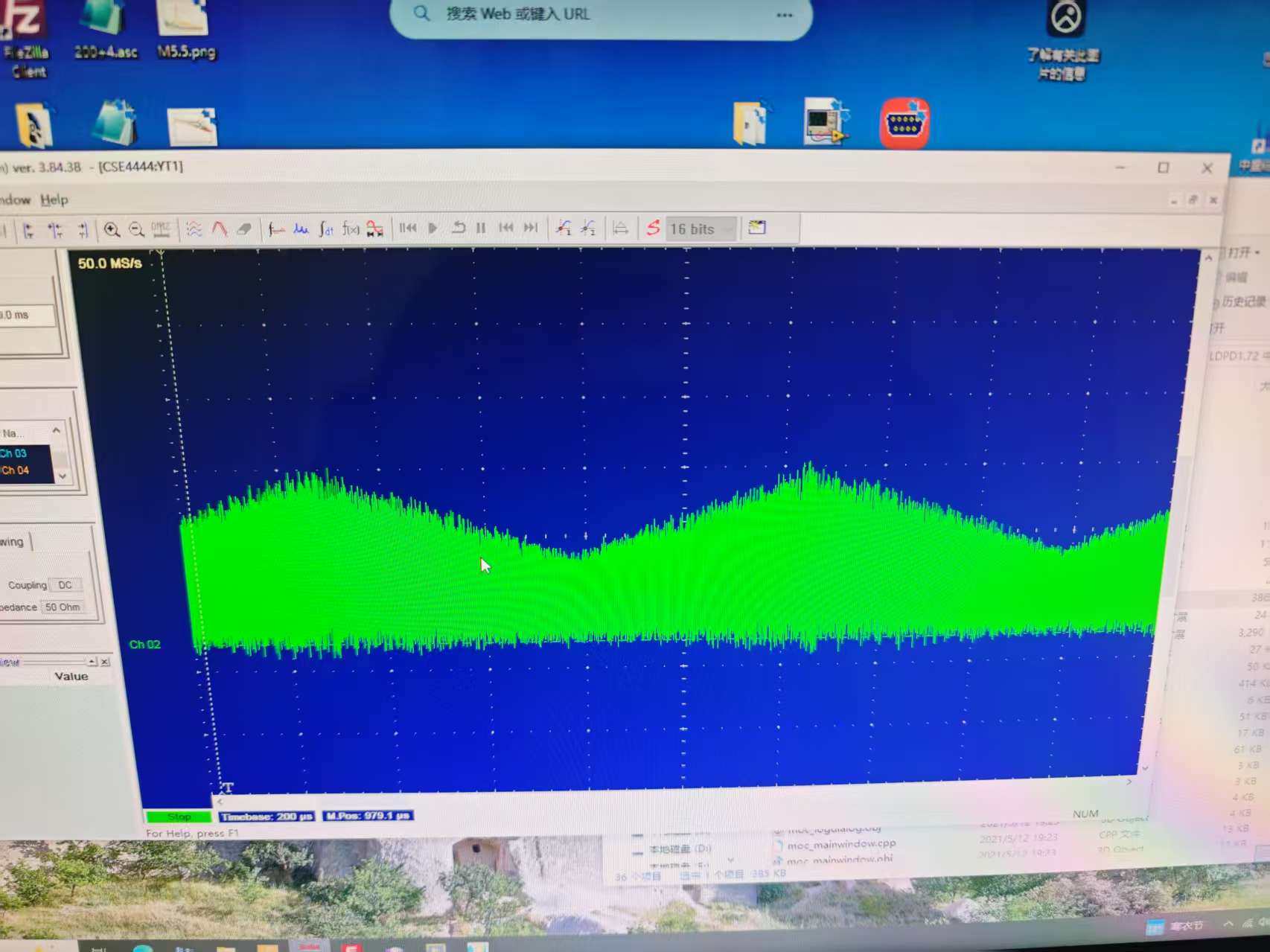Open the 200+4.asc desktop file
1270x952 pixels.
(105, 31)
